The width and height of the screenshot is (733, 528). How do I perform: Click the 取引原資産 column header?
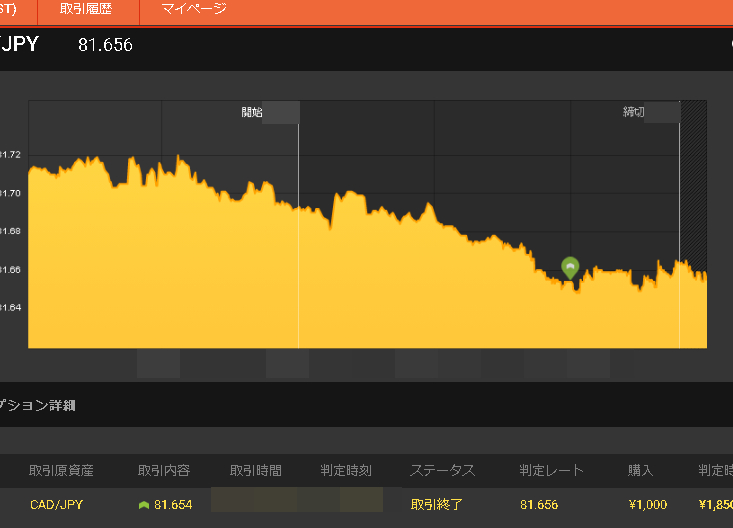(61, 470)
